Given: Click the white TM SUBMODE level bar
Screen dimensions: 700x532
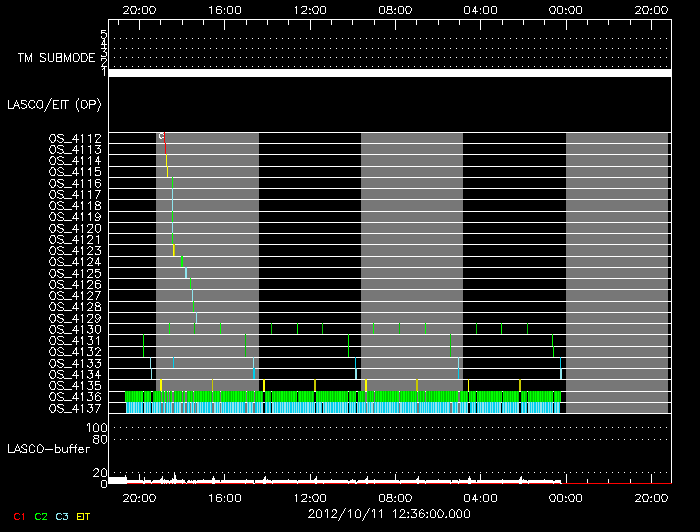Looking at the screenshot, I should (x=388, y=73).
